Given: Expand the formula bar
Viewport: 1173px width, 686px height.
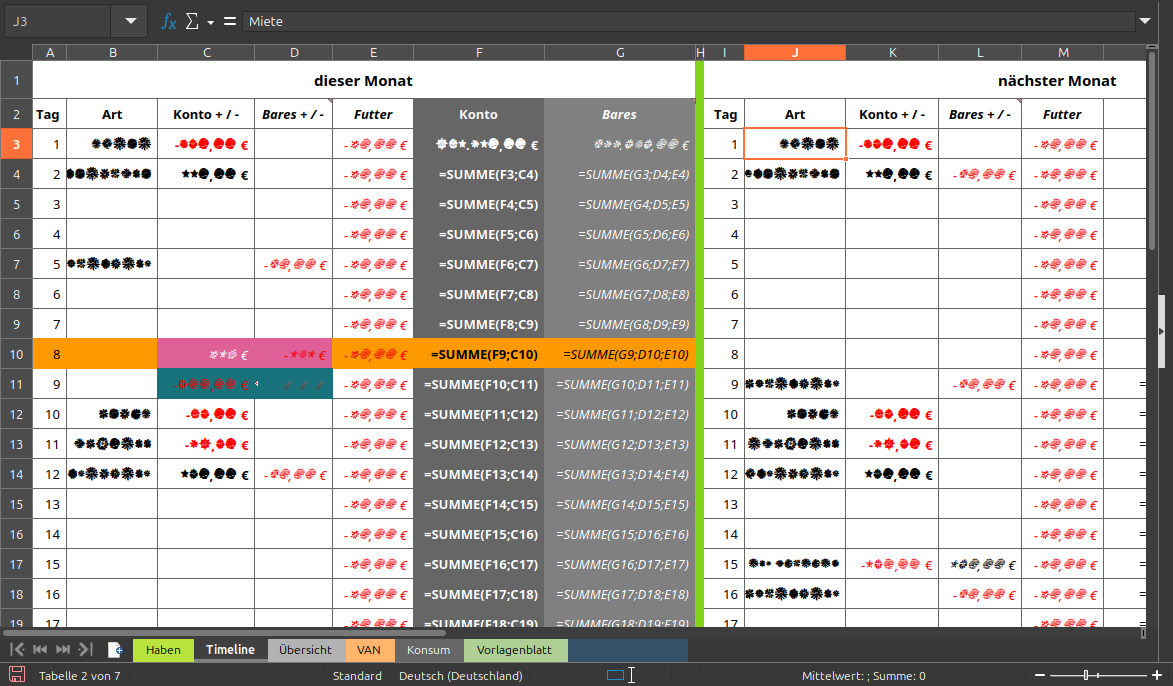Looking at the screenshot, I should tap(1145, 21).
